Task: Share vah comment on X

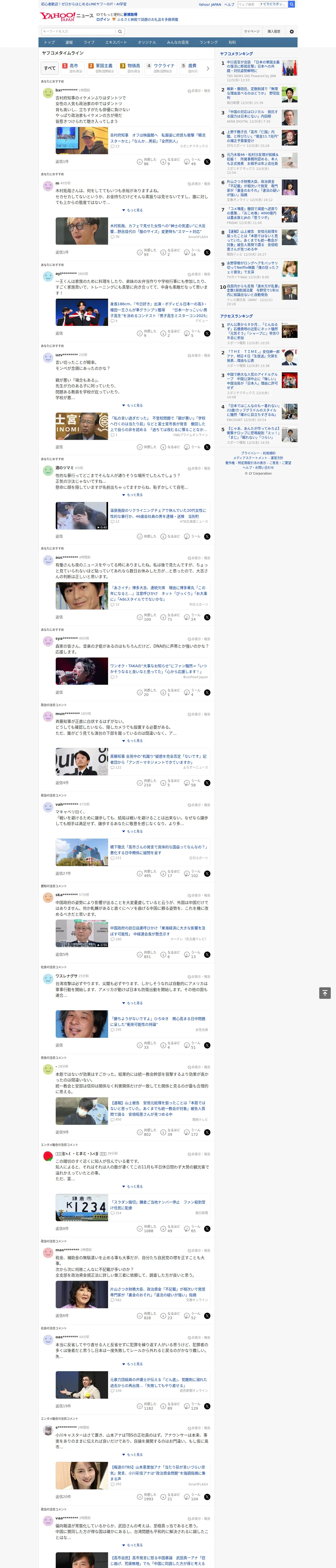Action: pos(207,873)
